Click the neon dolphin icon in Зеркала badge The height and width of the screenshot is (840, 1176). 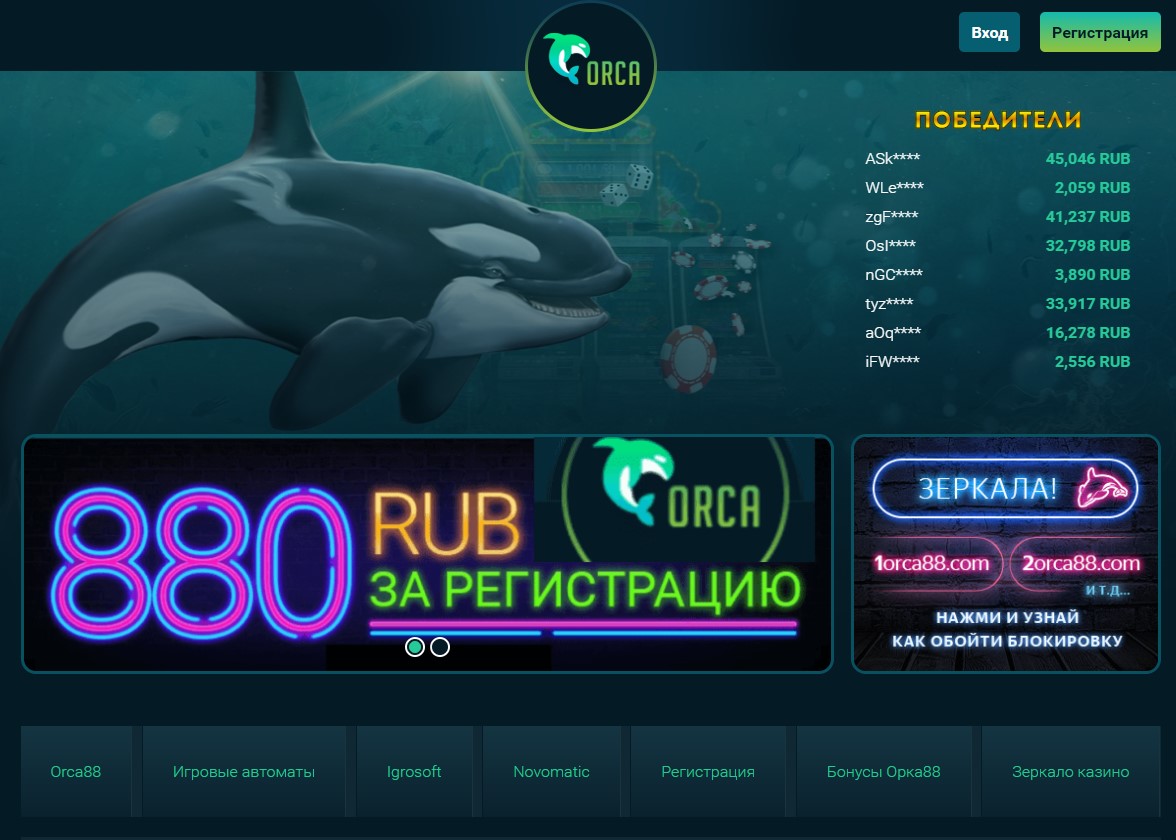pos(1102,488)
